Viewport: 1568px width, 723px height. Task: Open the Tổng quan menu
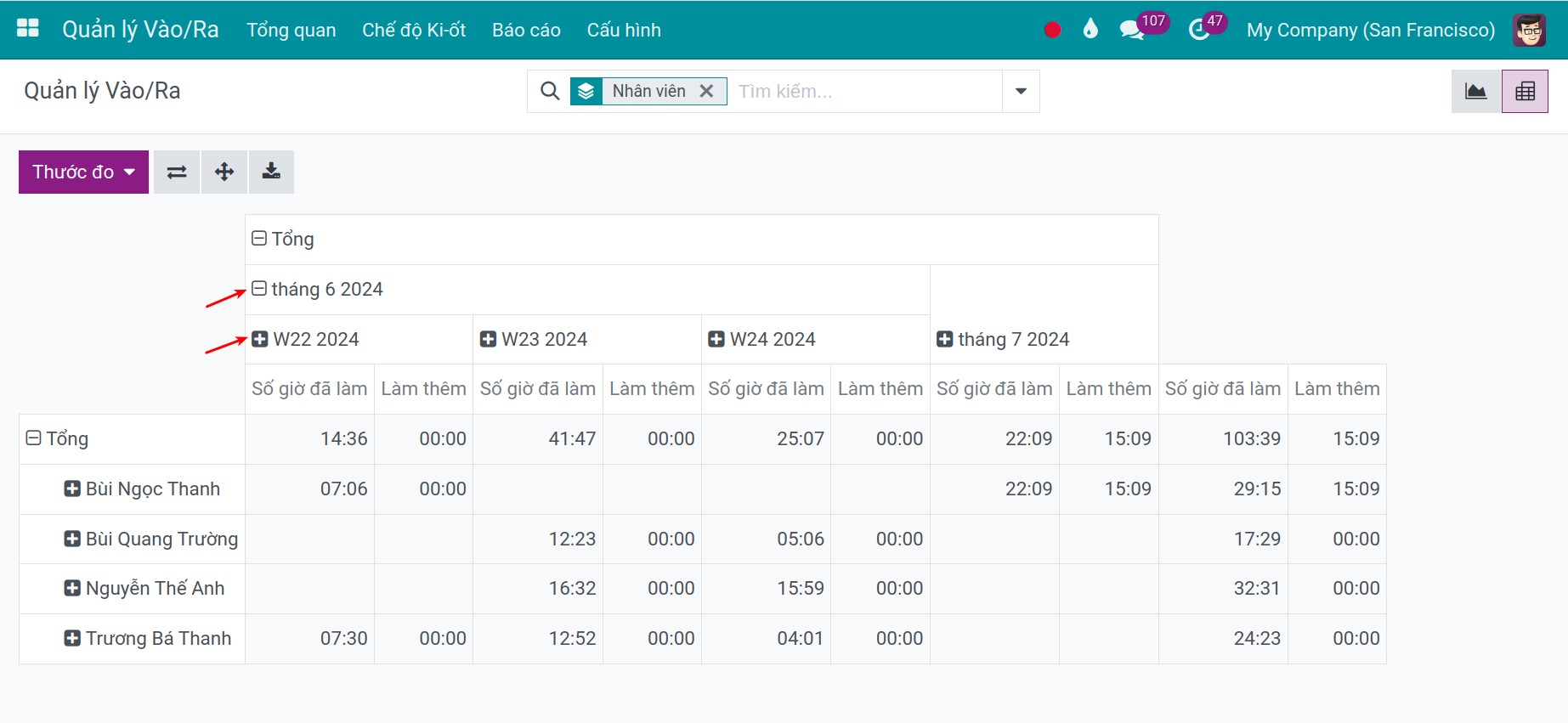292,30
